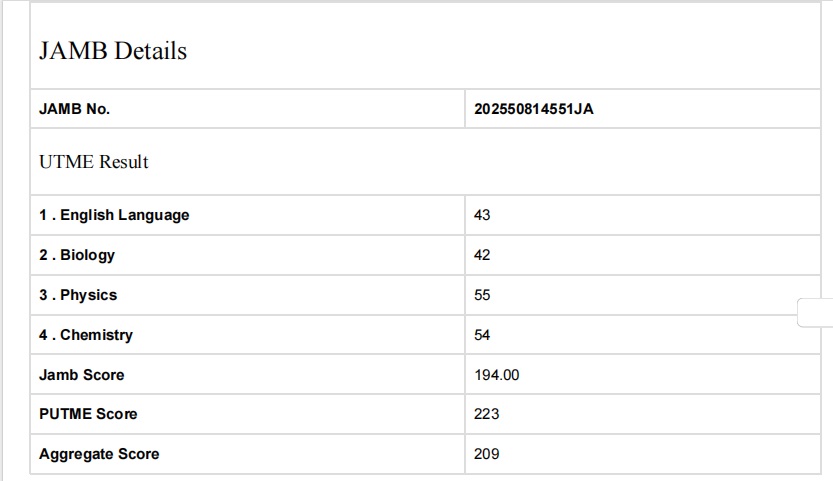Click the Aggregate Score value 209

click(487, 454)
